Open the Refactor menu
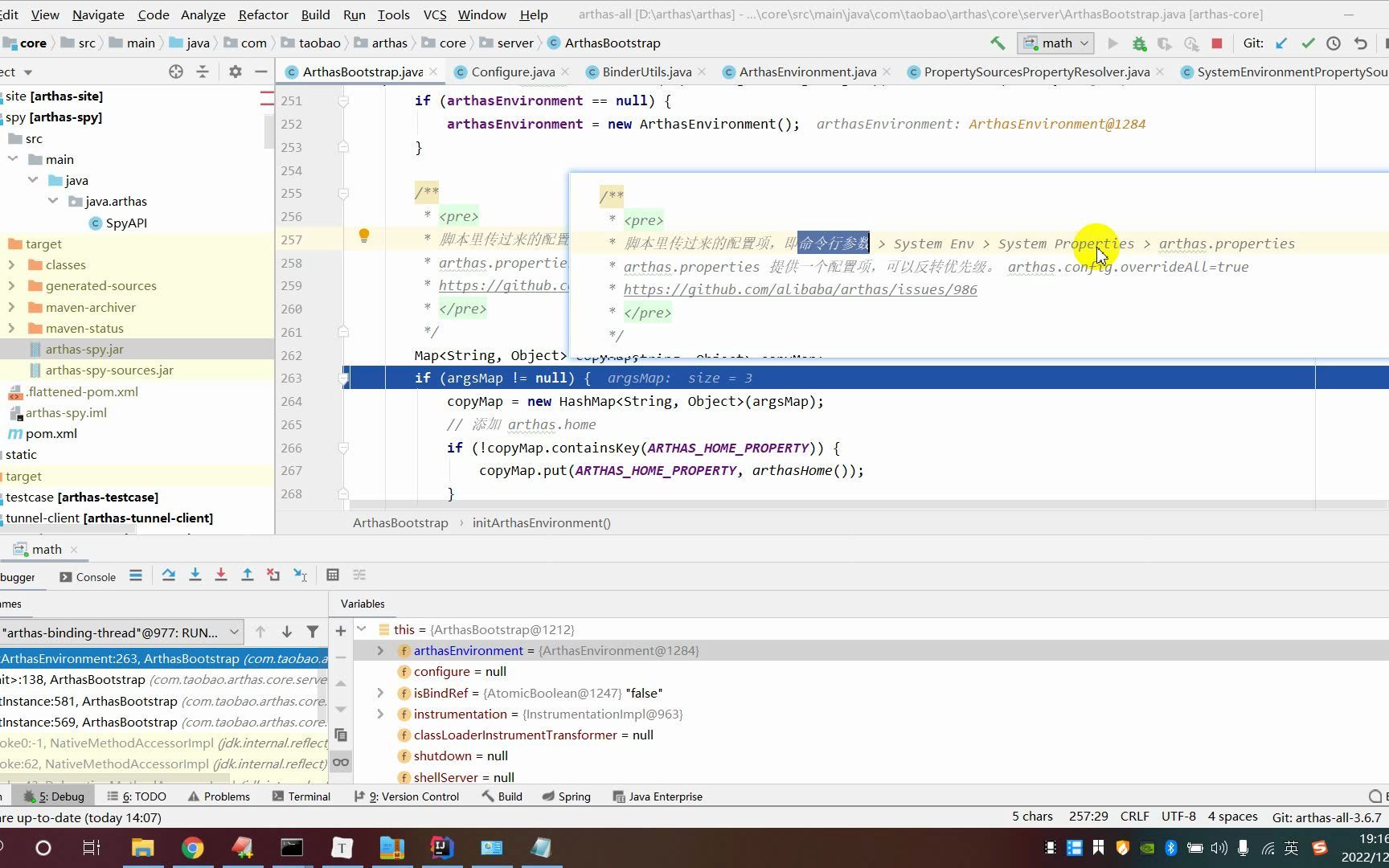The height and width of the screenshot is (868, 1389). 263,14
